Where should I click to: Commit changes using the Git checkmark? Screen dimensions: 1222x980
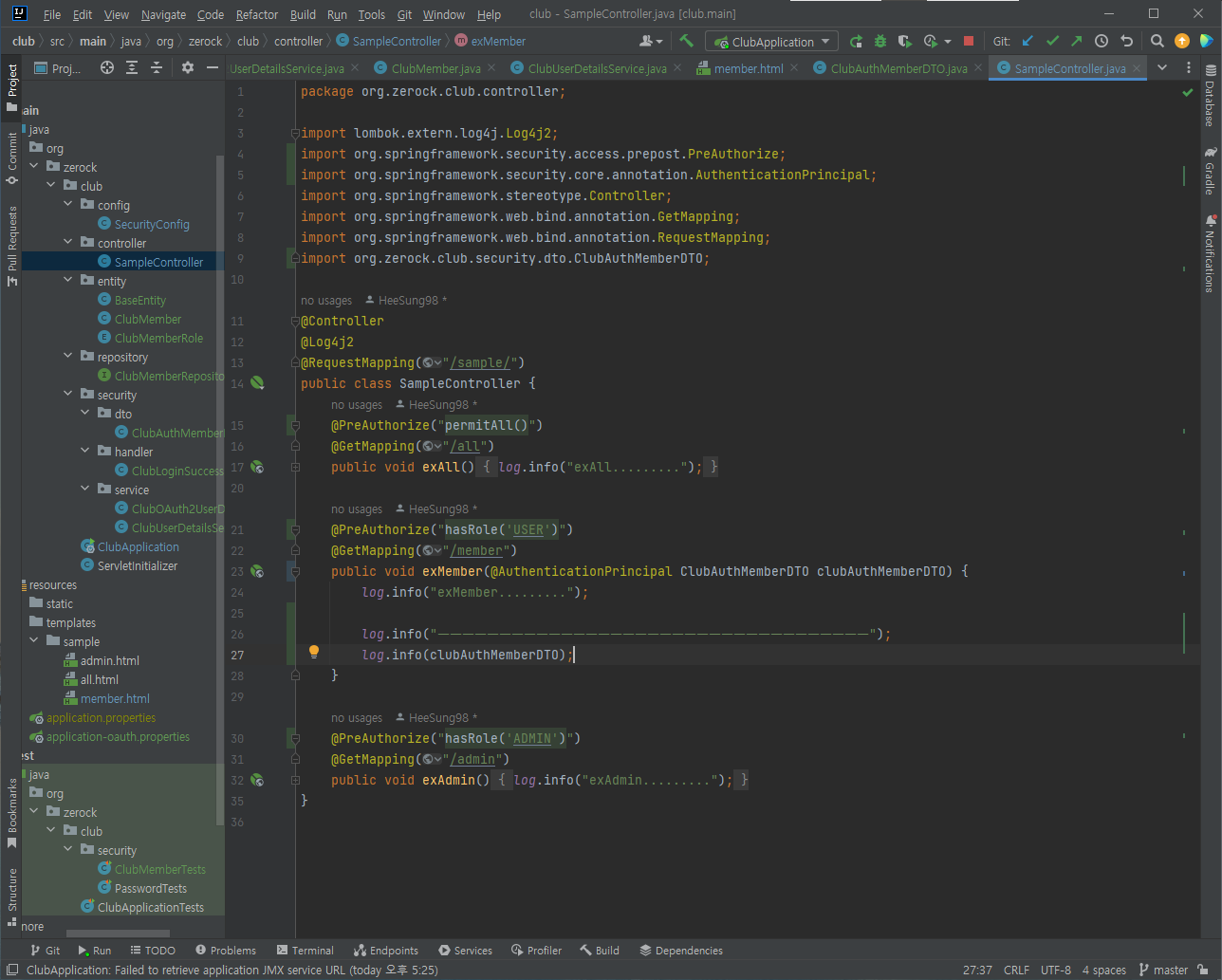(x=1052, y=41)
